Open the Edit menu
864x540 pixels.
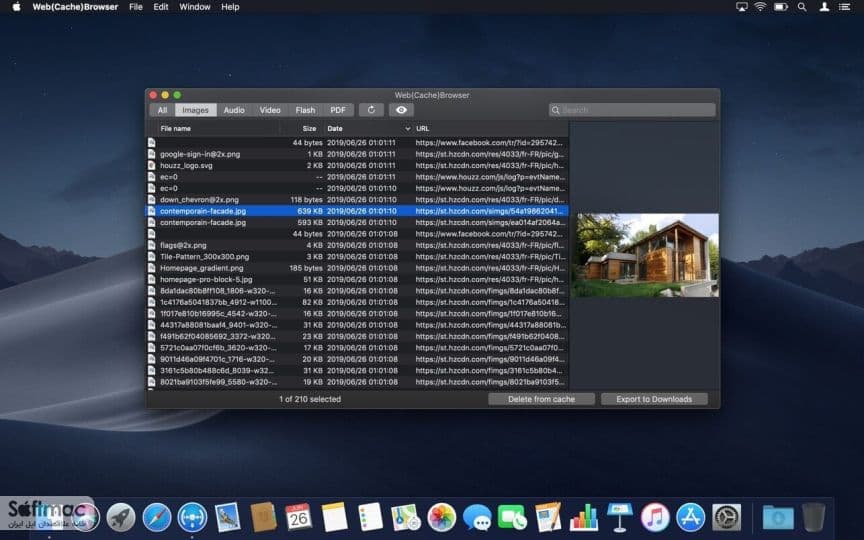161,7
